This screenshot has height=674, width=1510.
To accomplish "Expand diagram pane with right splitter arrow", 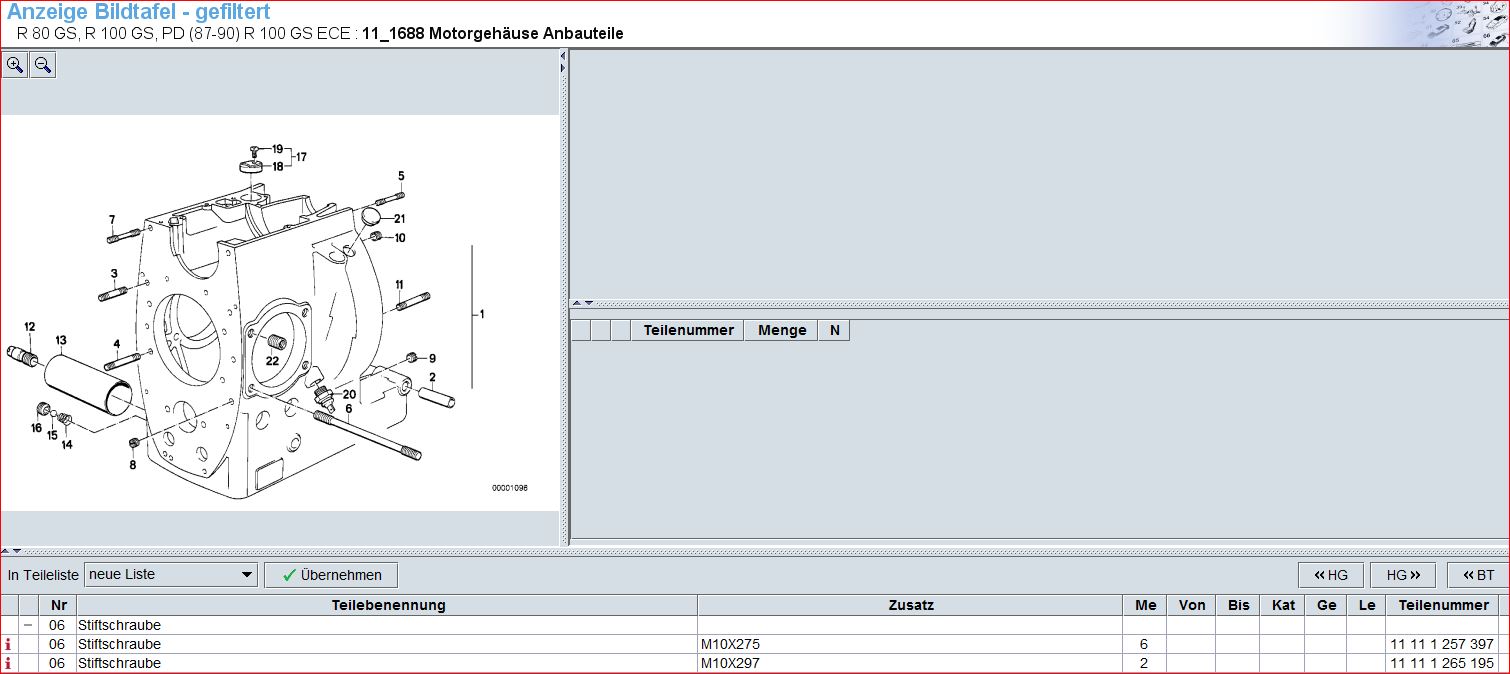I will (563, 68).
